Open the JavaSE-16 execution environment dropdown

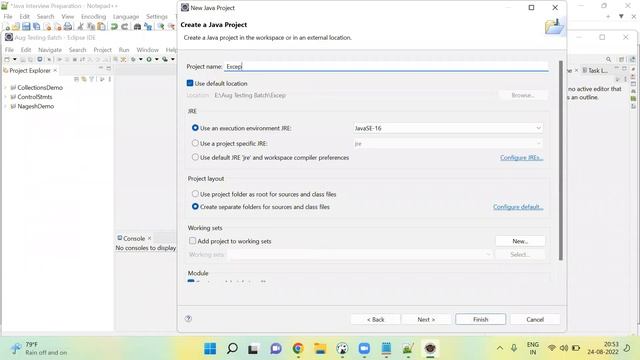(448, 128)
